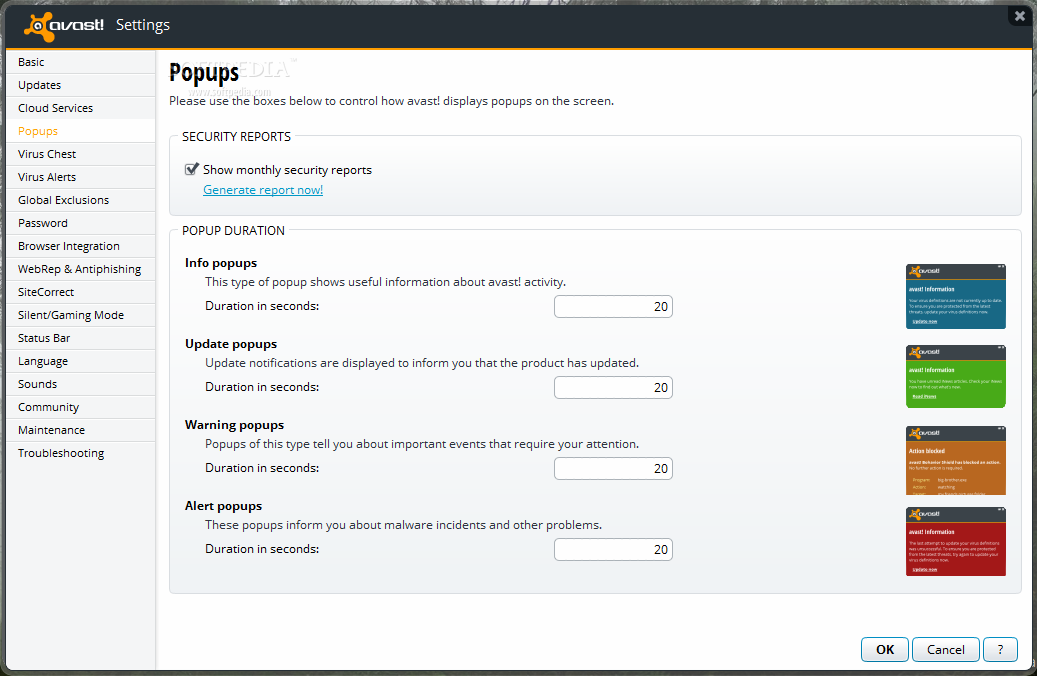The width and height of the screenshot is (1037, 676).
Task: Click the Cancel button
Action: tap(946, 650)
